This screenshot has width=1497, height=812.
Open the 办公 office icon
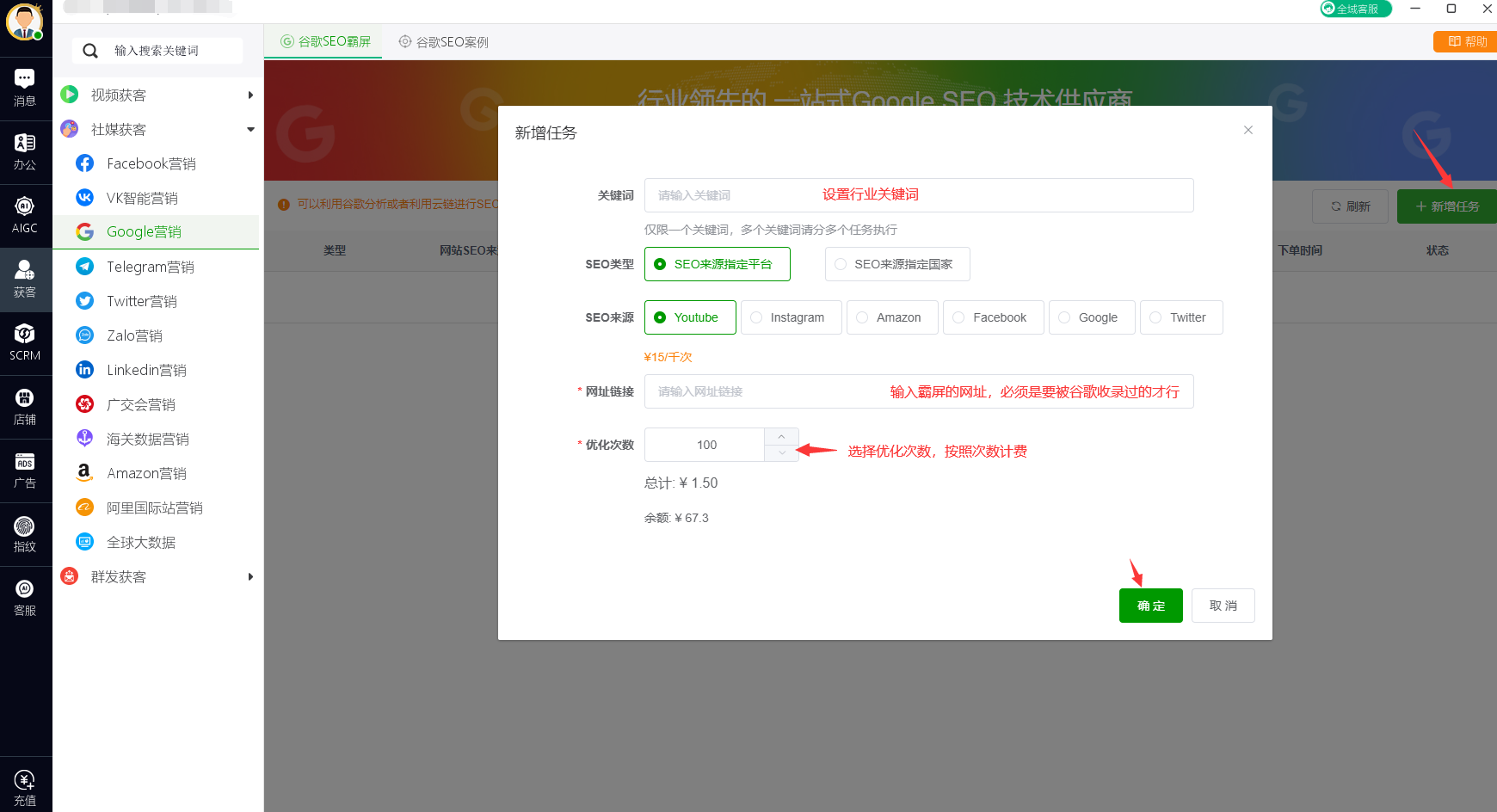coord(25,152)
